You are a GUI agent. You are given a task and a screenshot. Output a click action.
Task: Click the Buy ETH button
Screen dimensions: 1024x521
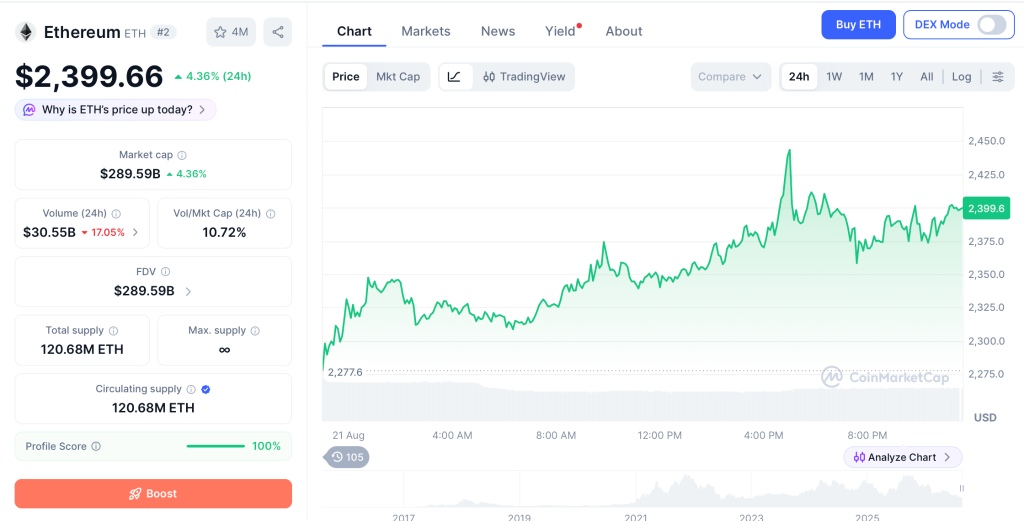click(x=858, y=25)
